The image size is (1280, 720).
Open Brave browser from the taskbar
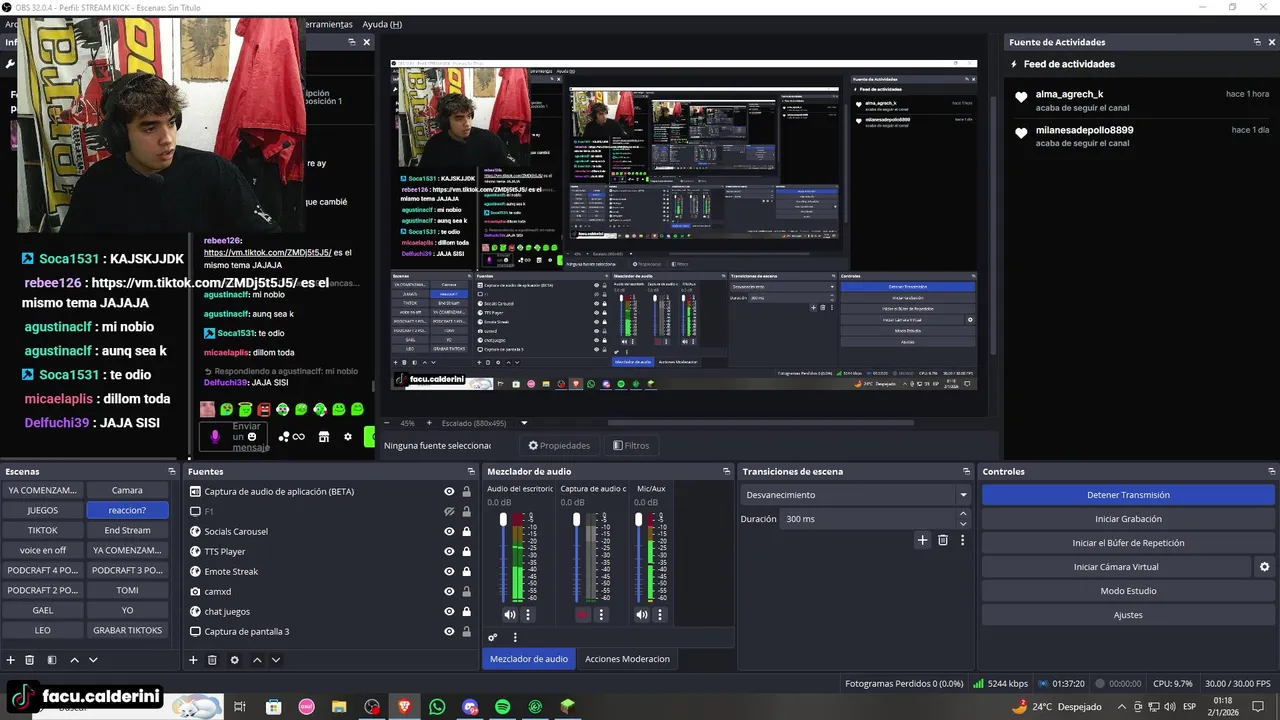[404, 707]
